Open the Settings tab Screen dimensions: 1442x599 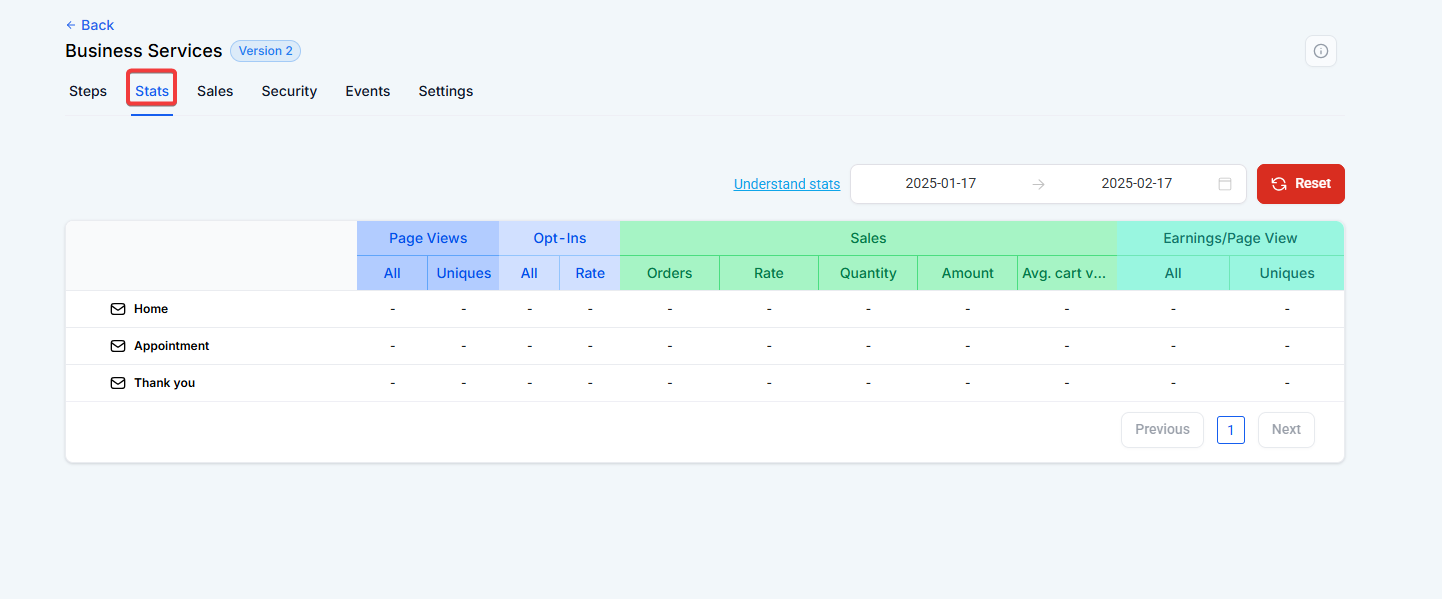[x=446, y=91]
